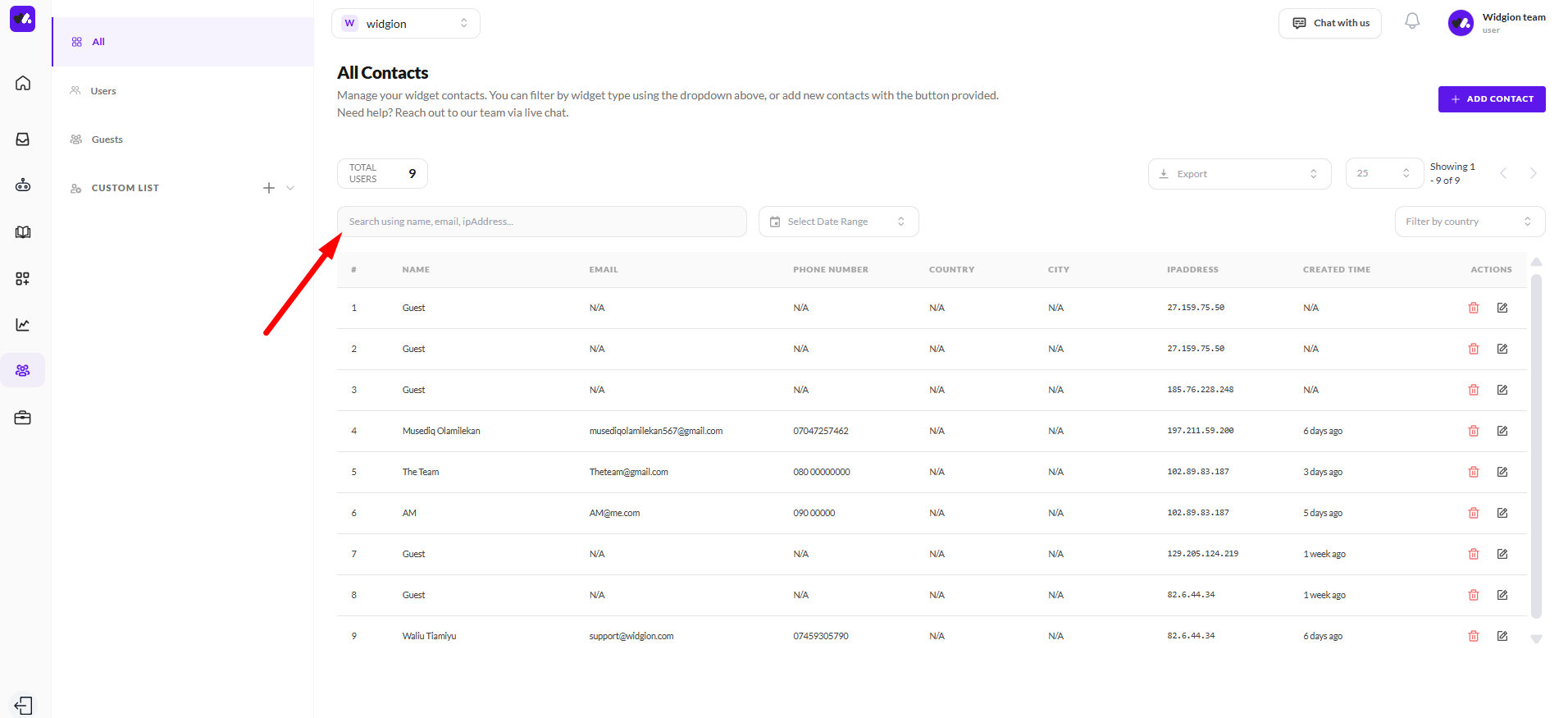Open the inbox icon in sidebar
The width and height of the screenshot is (1568, 718).
[23, 139]
